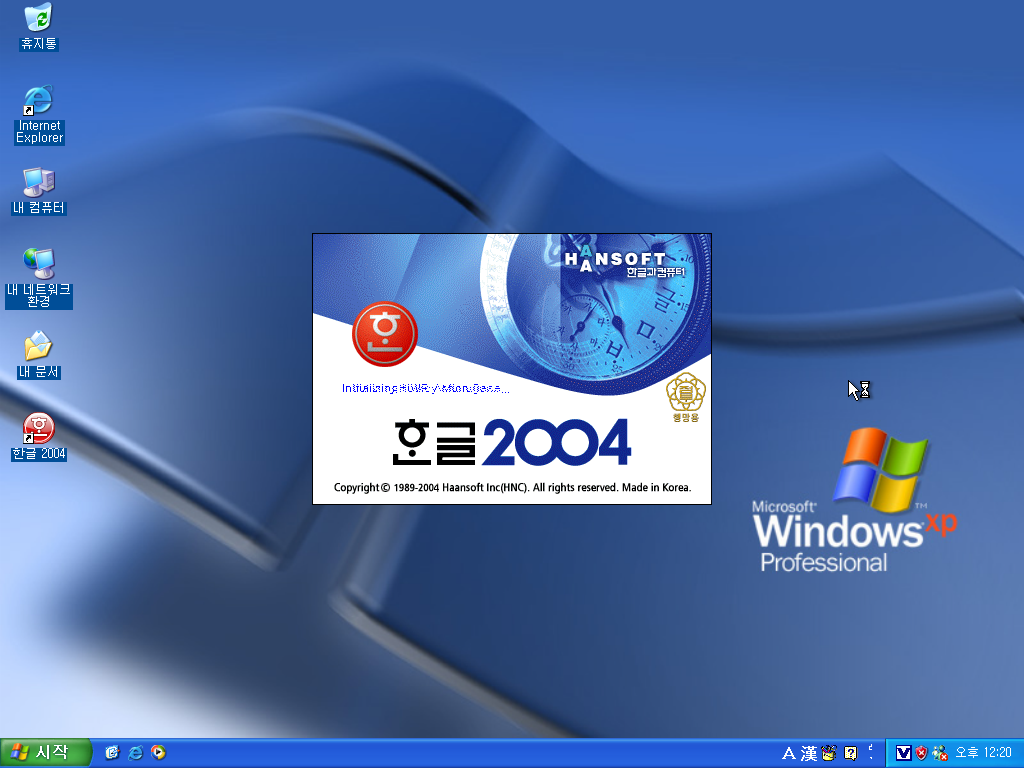Launch Windows Media Player from quick launch

(x=159, y=753)
